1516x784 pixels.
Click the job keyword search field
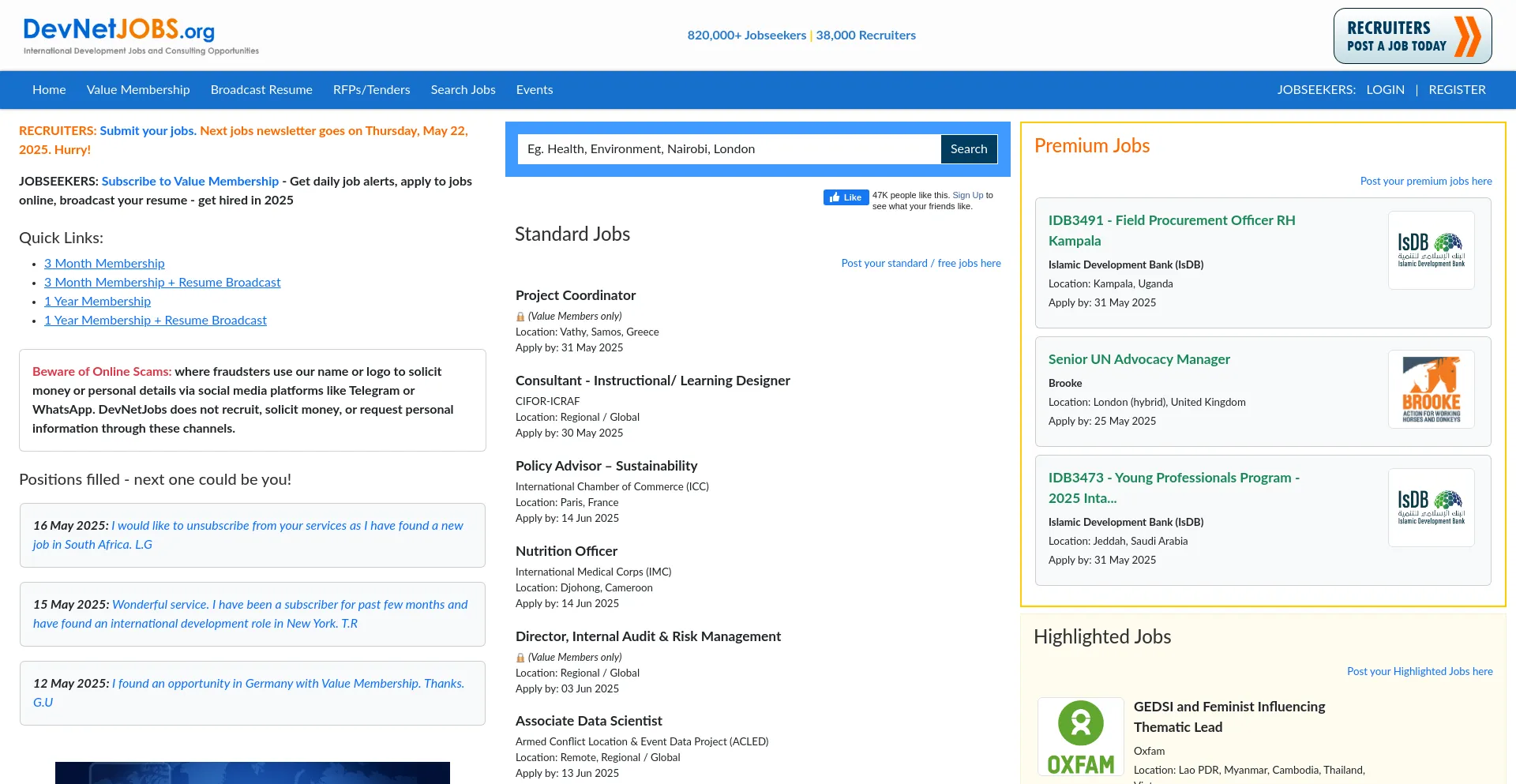[728, 149]
